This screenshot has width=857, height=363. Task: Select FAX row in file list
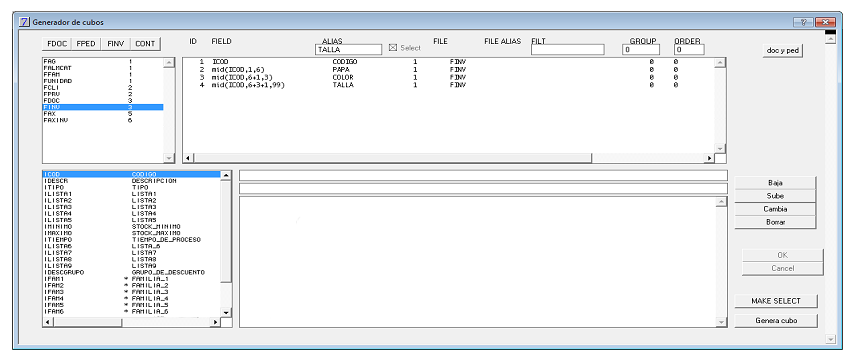[103, 114]
